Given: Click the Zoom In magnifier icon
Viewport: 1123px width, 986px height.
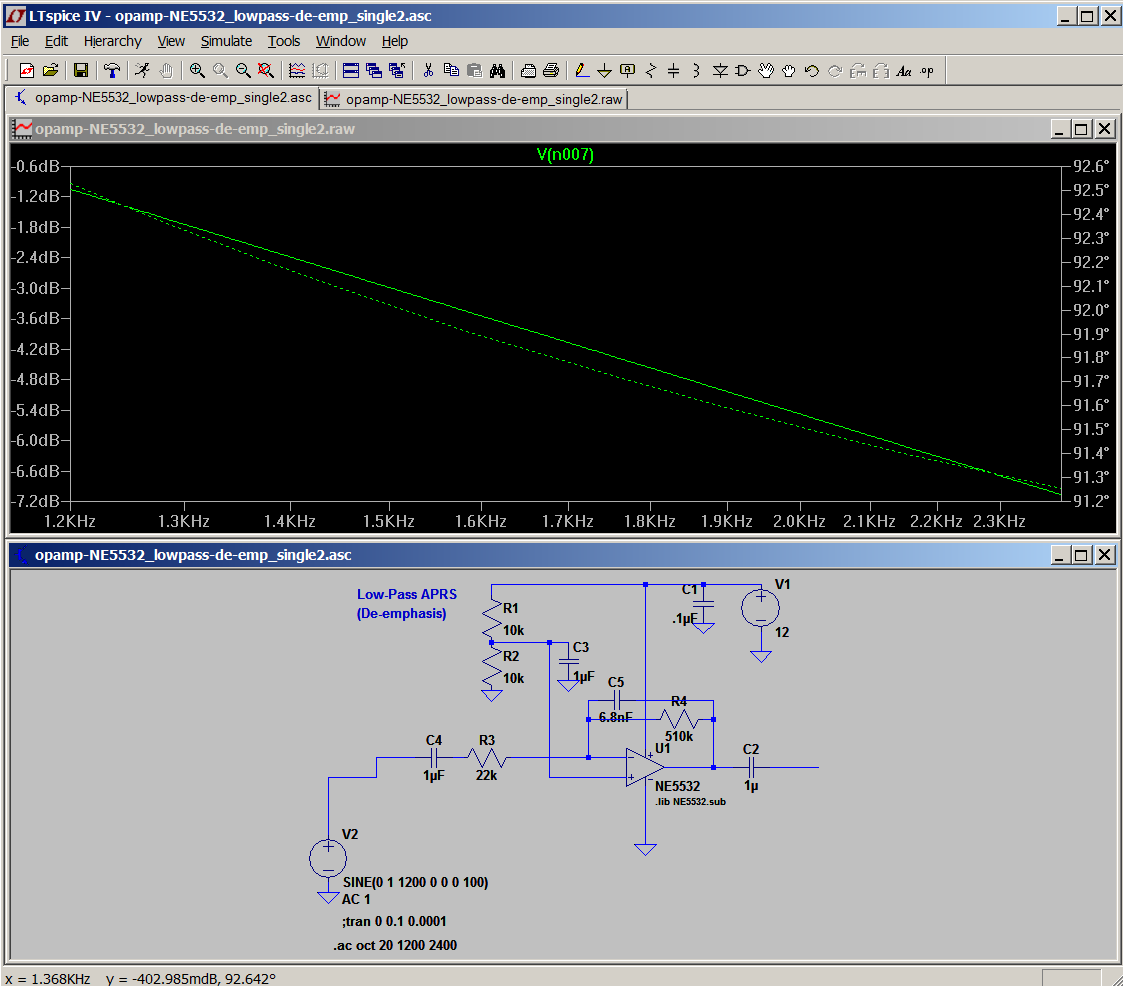Looking at the screenshot, I should tap(197, 70).
